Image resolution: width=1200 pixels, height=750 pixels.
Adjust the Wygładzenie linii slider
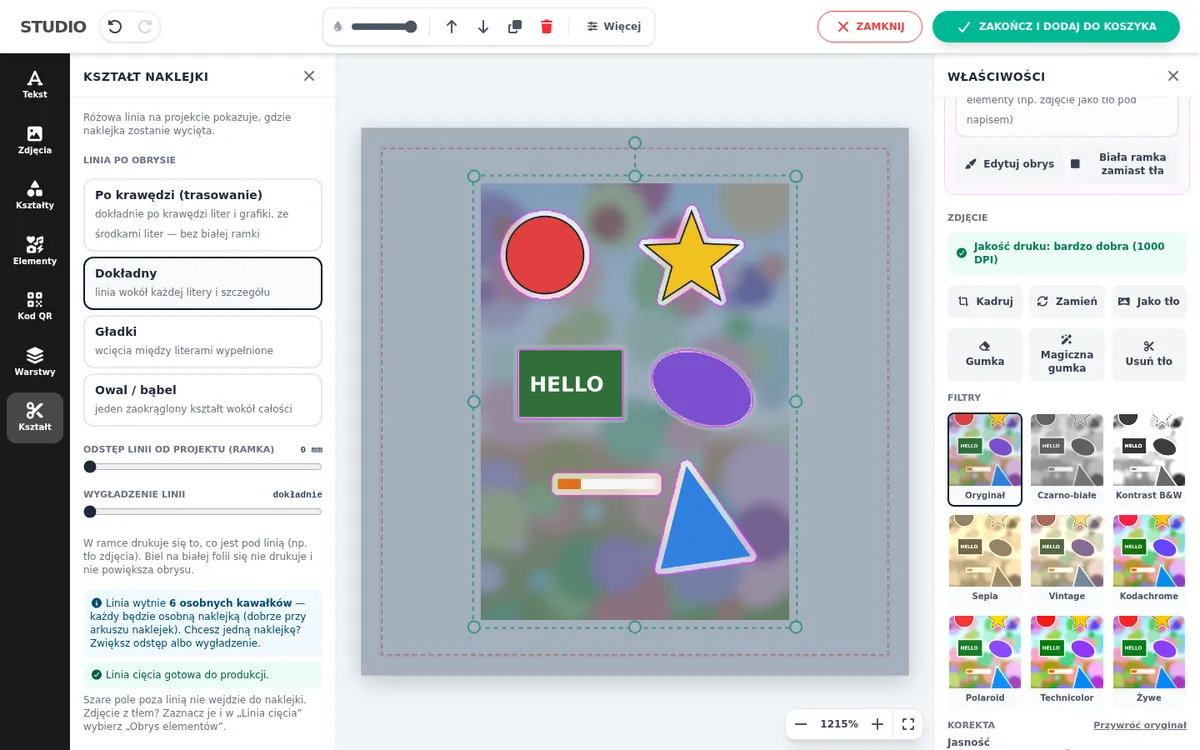(203, 512)
